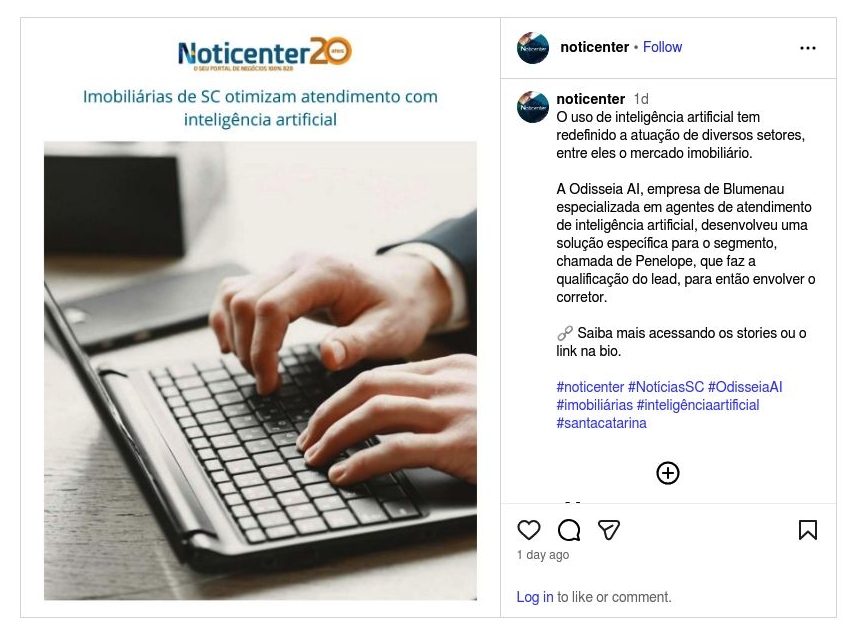Screen dimensions: 850x637
Task: Open the three-dot more options menu
Action: tap(807, 48)
